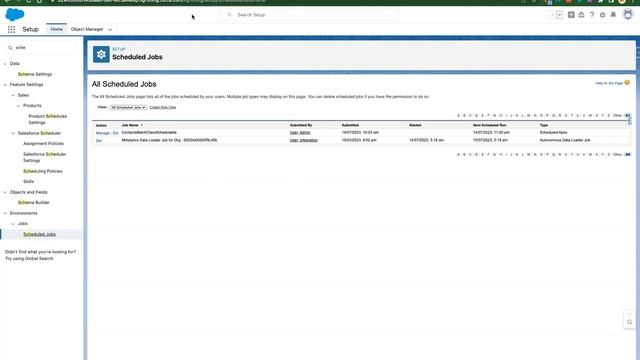This screenshot has width=640, height=360.
Task: Open the App Launcher grid icon
Action: point(11,29)
